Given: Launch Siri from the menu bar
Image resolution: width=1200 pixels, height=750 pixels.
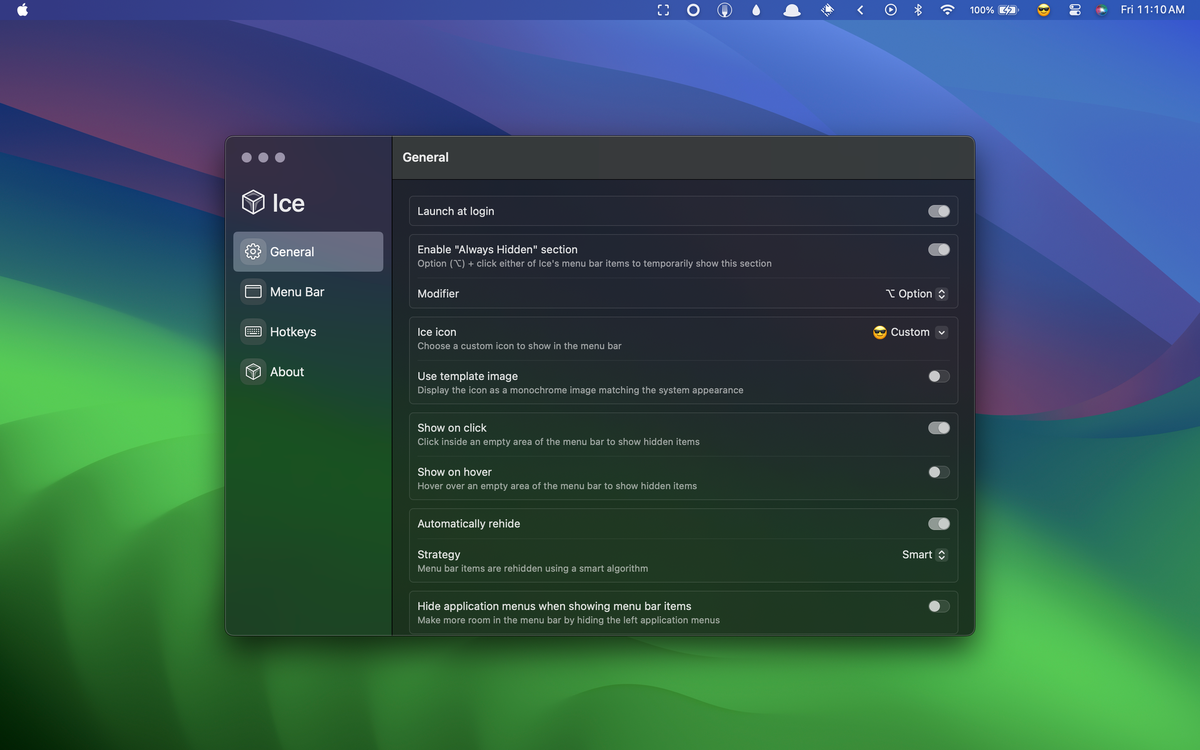Looking at the screenshot, I should click(1101, 10).
